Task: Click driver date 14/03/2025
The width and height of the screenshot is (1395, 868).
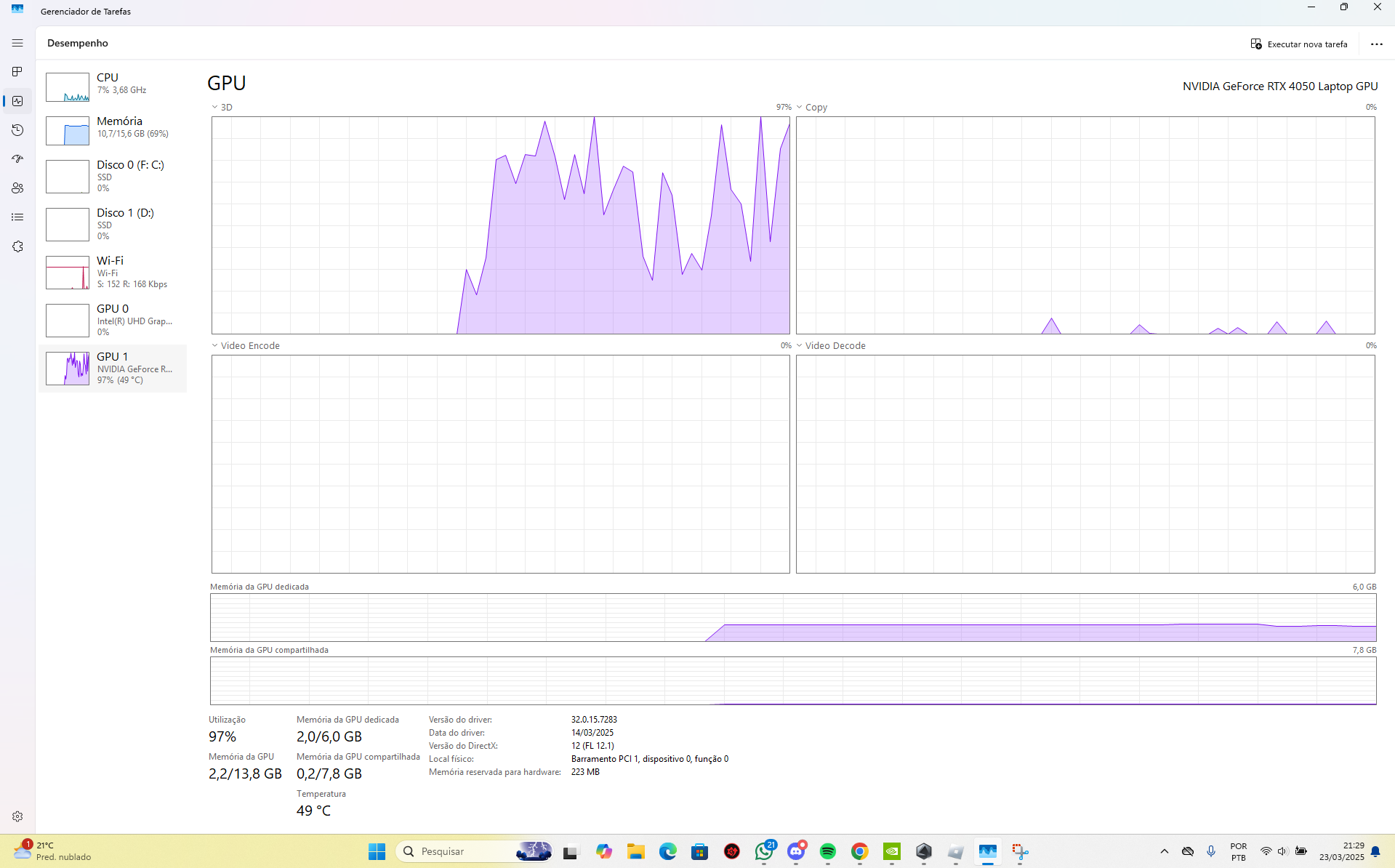Action: tap(592, 733)
